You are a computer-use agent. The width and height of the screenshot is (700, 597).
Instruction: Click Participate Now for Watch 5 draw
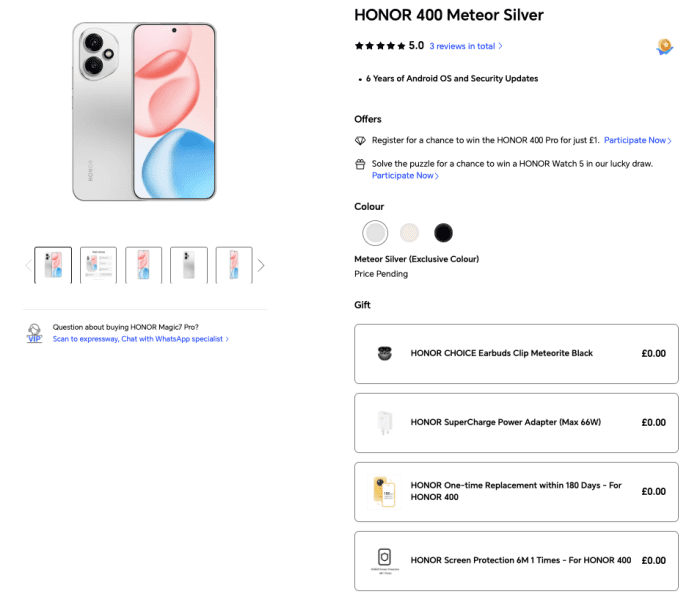pyautogui.click(x=405, y=176)
